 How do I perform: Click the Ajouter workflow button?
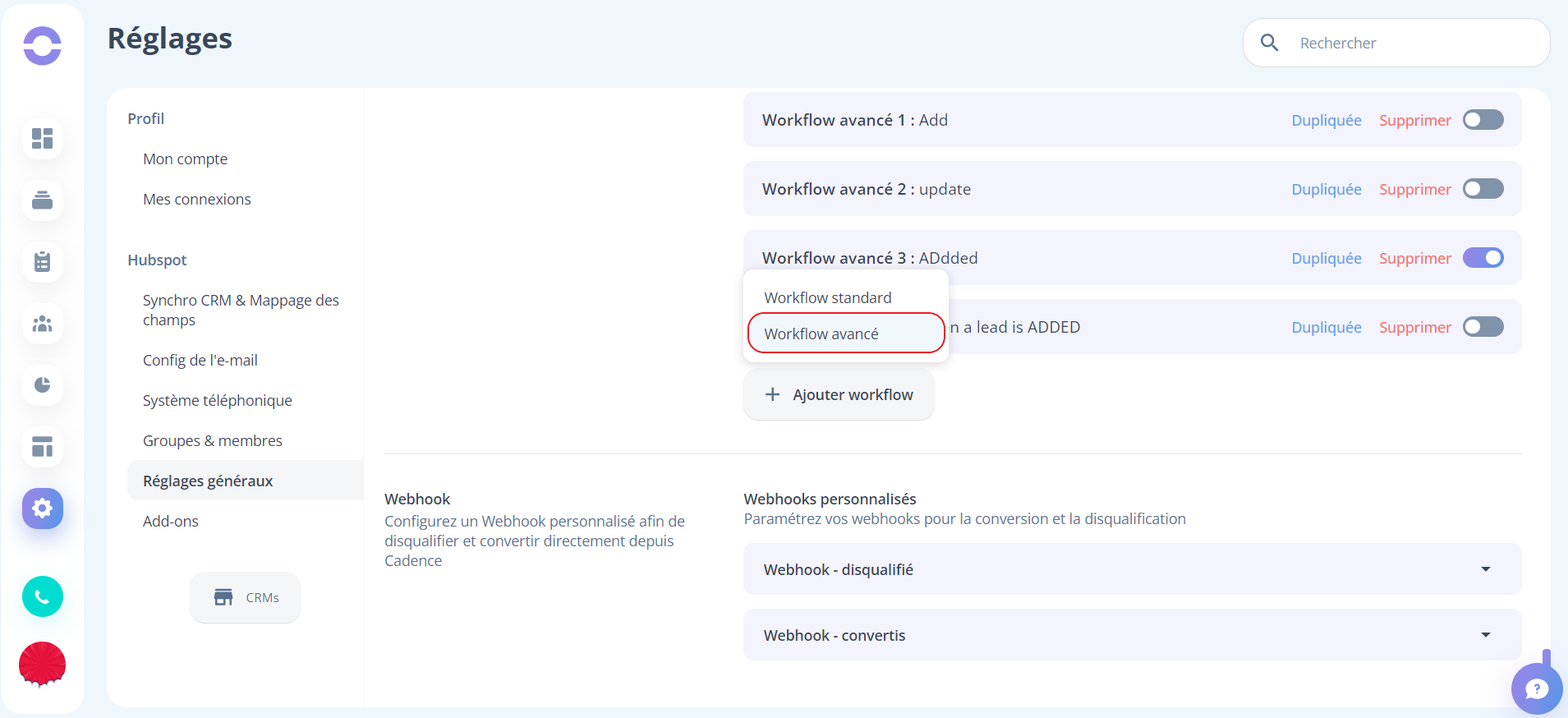point(839,394)
